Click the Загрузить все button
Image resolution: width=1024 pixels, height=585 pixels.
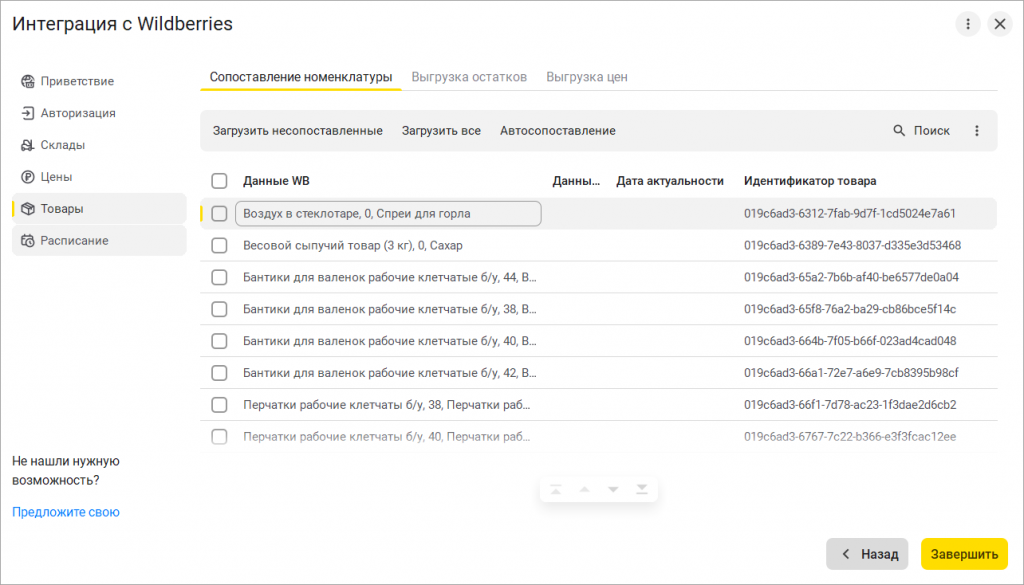pos(441,131)
